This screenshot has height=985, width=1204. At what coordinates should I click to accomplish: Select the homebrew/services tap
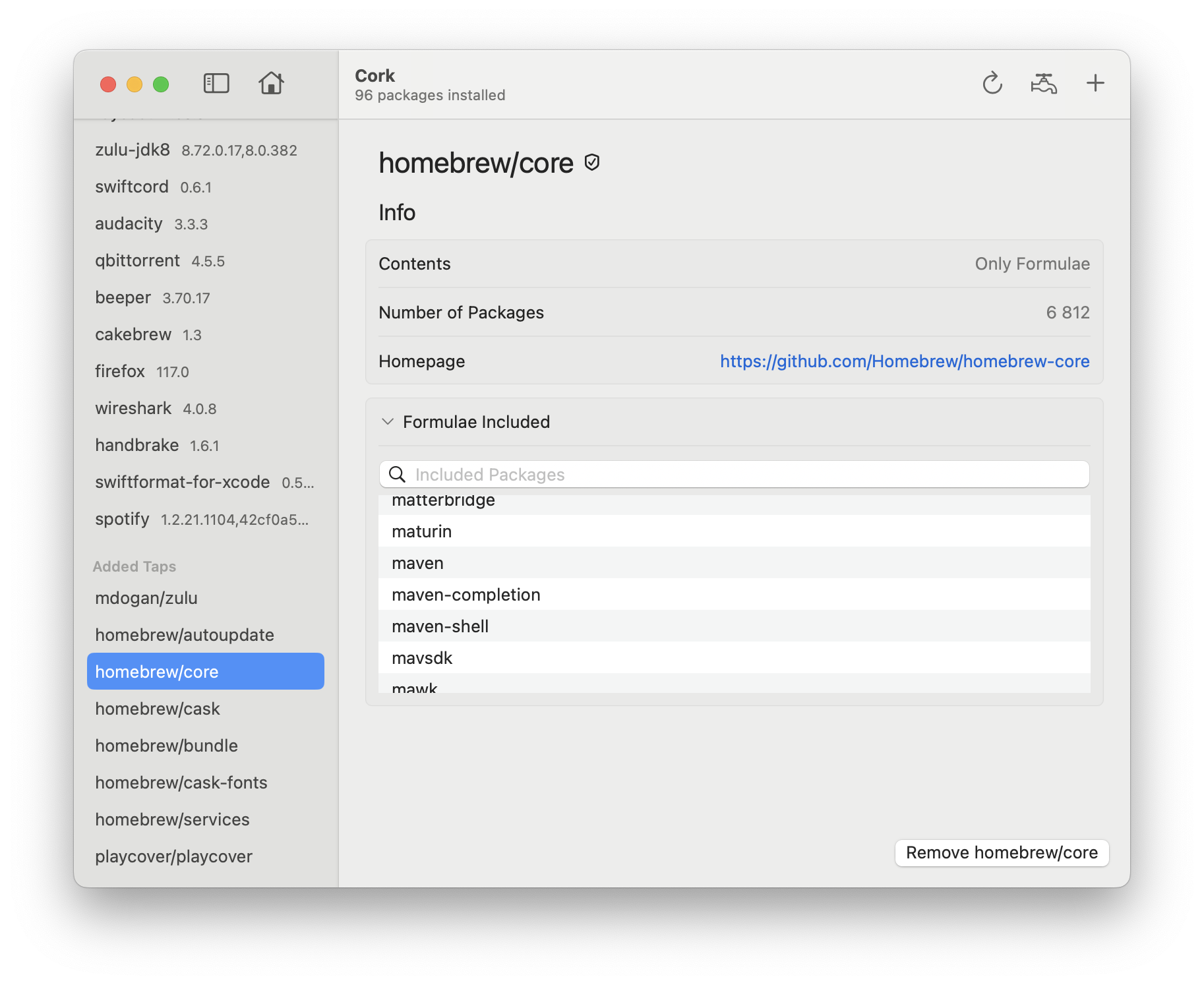click(x=173, y=820)
